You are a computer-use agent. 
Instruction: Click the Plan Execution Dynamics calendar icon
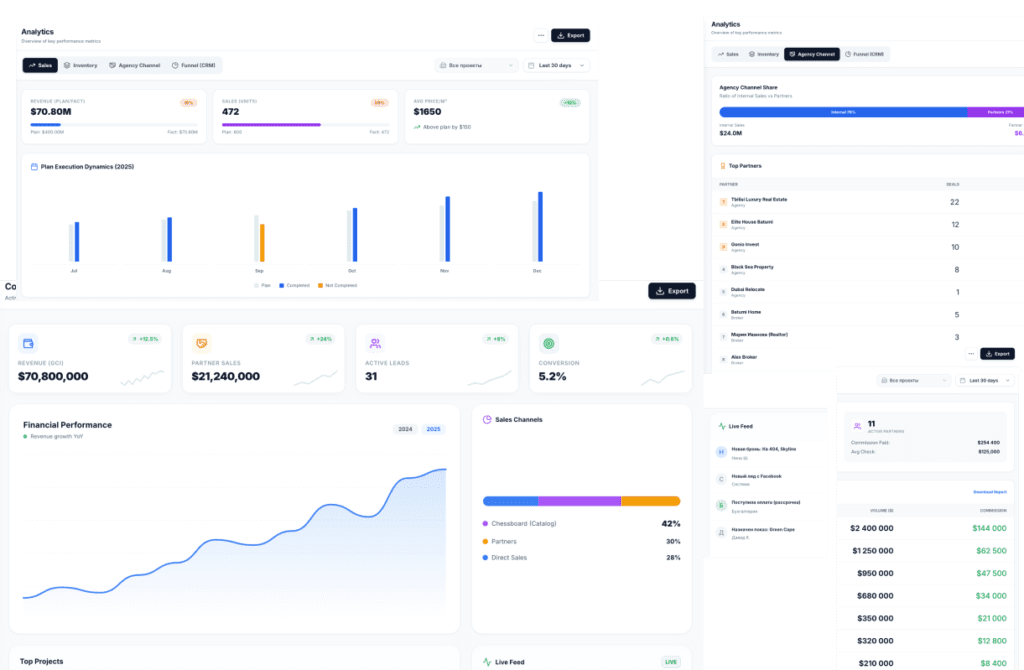[34, 166]
